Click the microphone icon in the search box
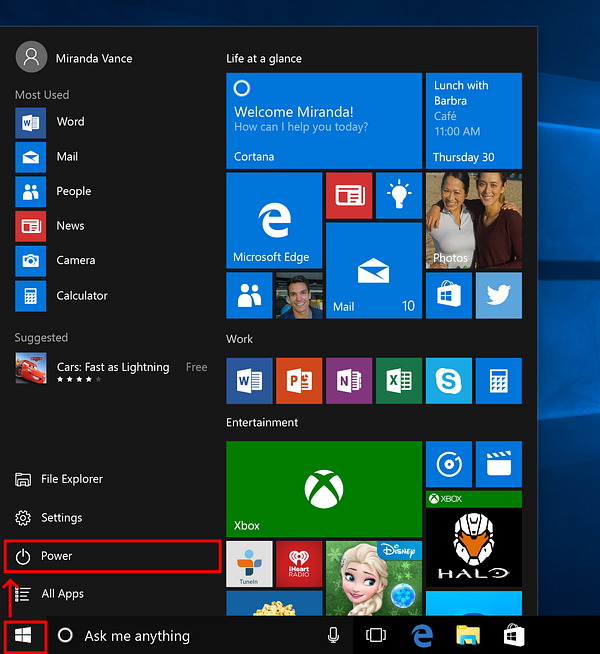 [x=333, y=636]
